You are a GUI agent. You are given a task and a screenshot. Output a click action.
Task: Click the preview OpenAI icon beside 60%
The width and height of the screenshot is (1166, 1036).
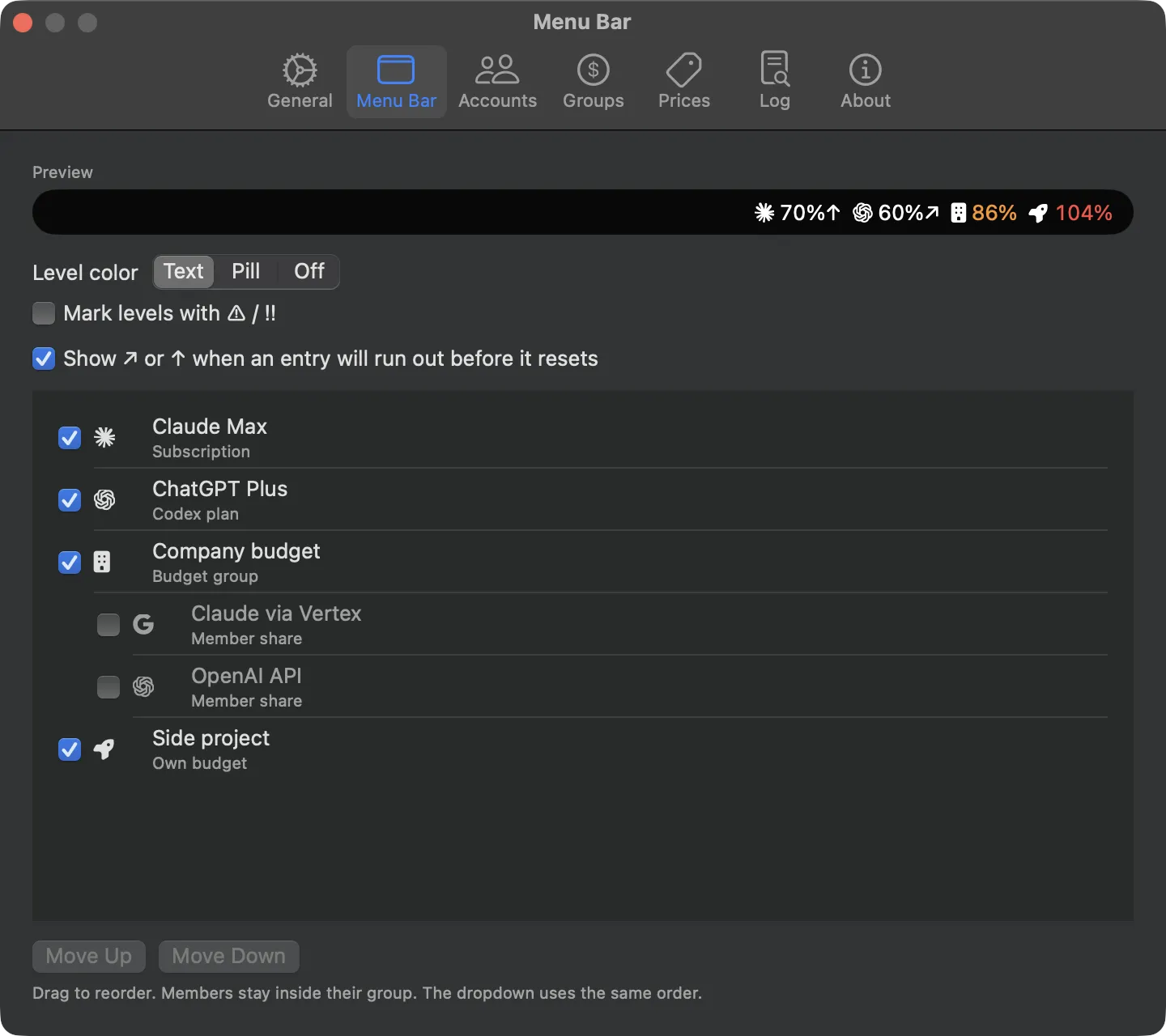(x=862, y=213)
